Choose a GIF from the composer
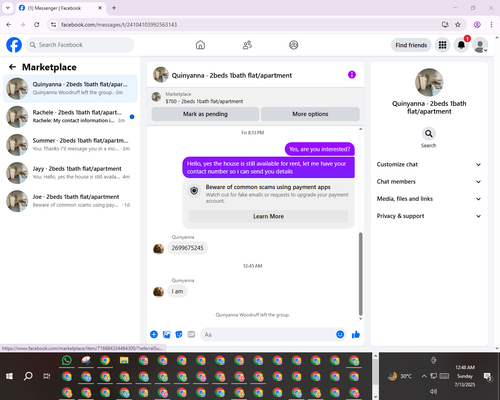 (x=191, y=334)
